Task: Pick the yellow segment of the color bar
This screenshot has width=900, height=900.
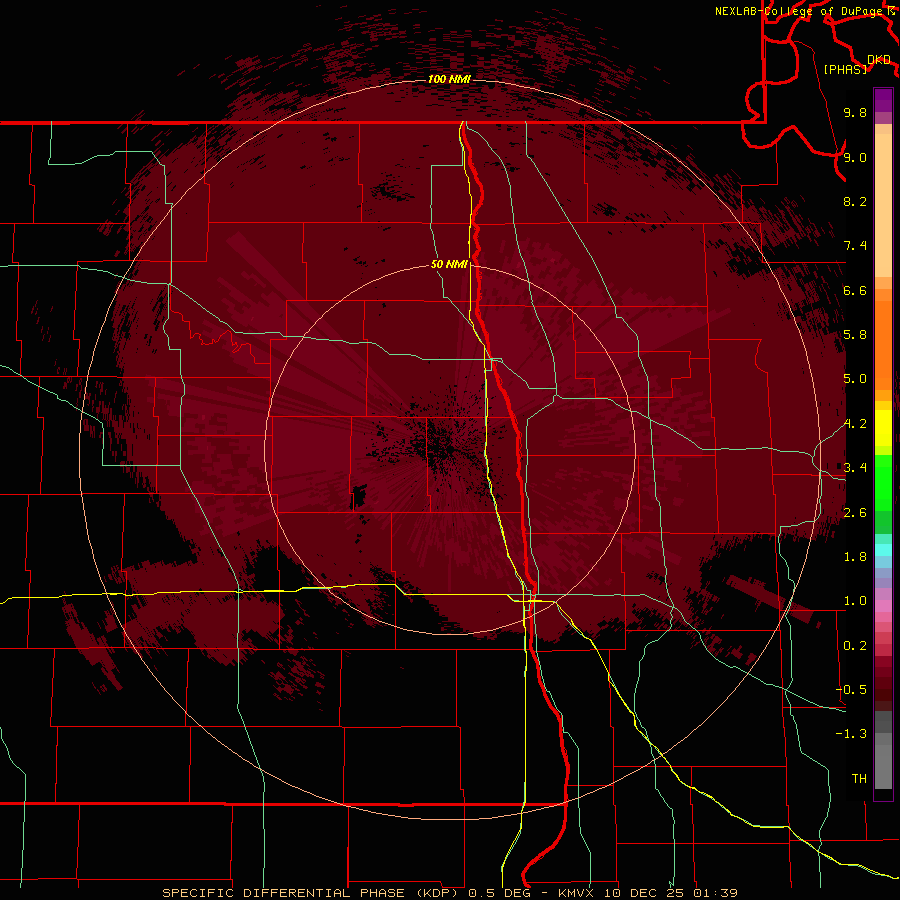Action: point(883,428)
